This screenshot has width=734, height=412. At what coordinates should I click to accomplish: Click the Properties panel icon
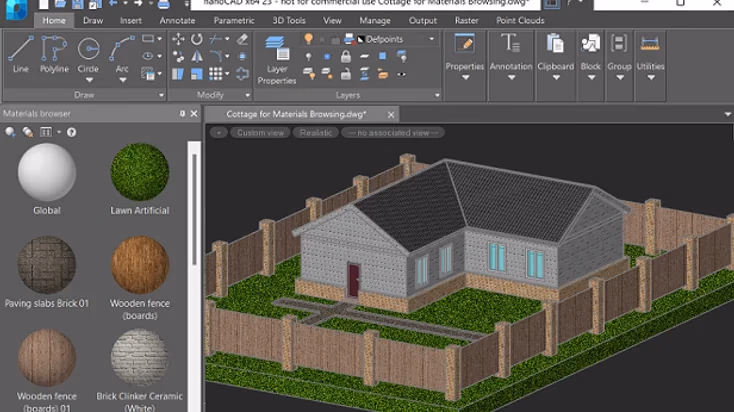point(465,44)
